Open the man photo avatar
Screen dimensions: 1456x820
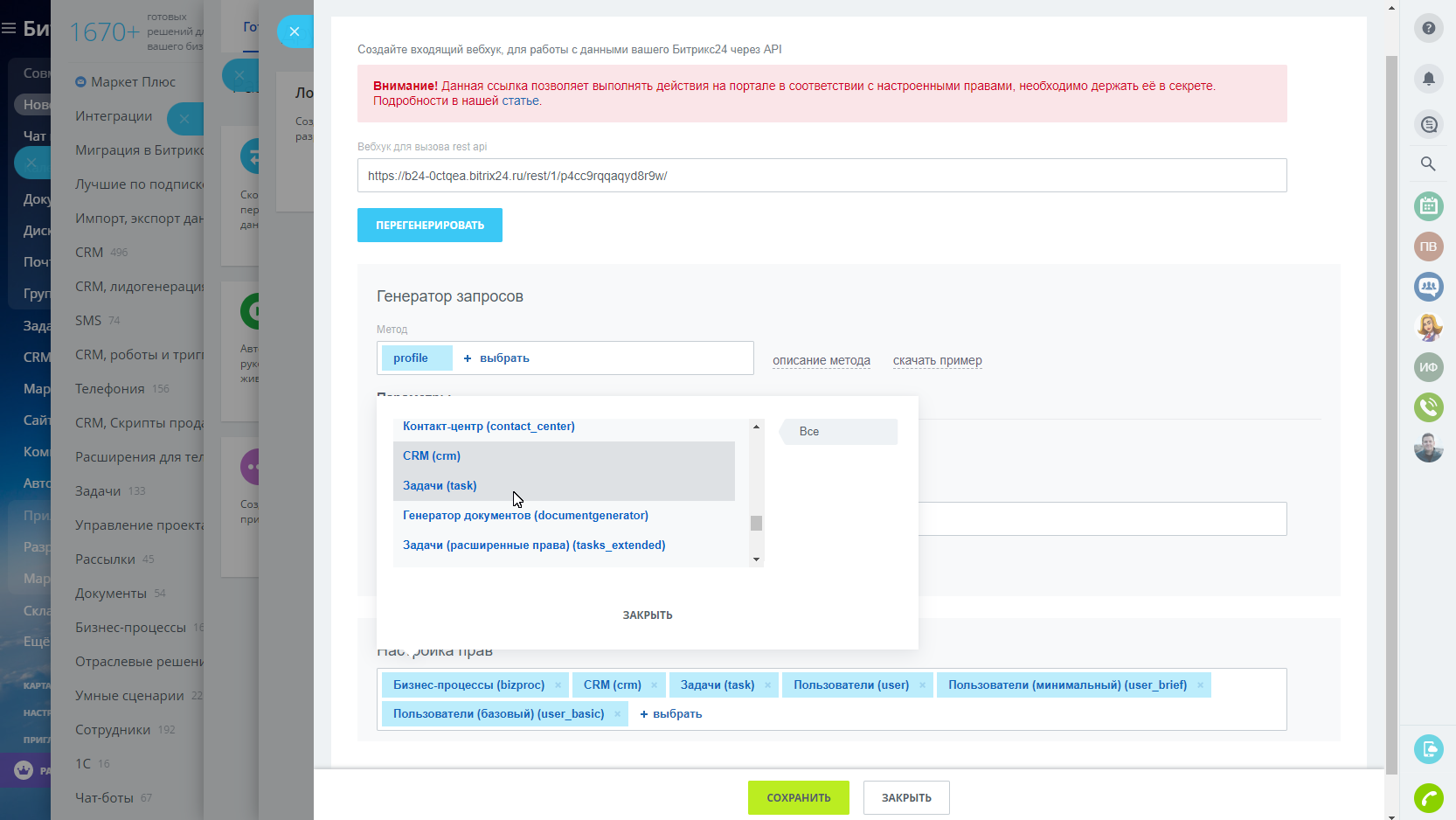[1428, 448]
